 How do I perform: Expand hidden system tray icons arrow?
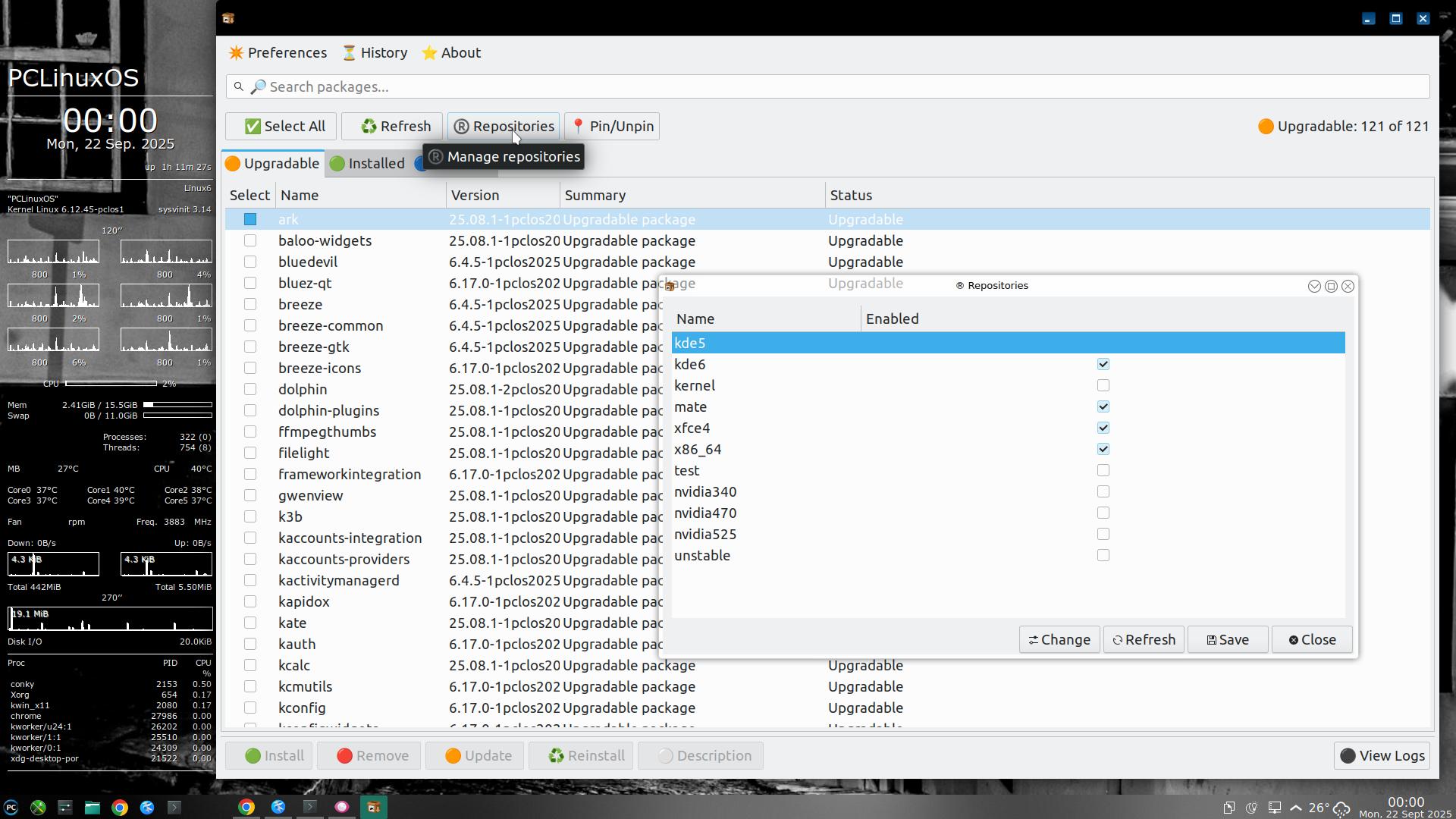pos(1296,808)
